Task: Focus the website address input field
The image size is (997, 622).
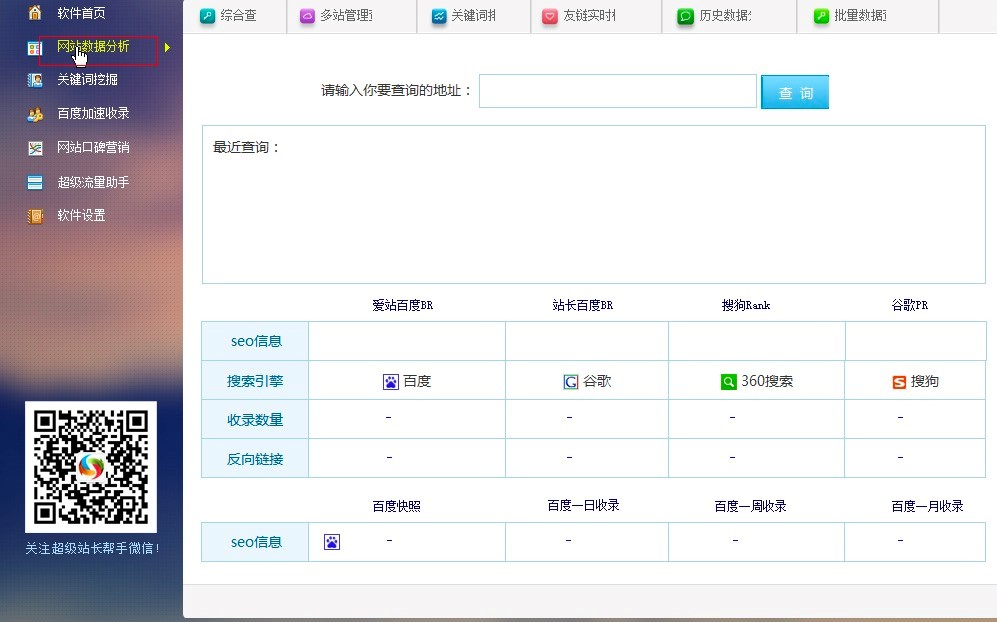Action: click(617, 91)
